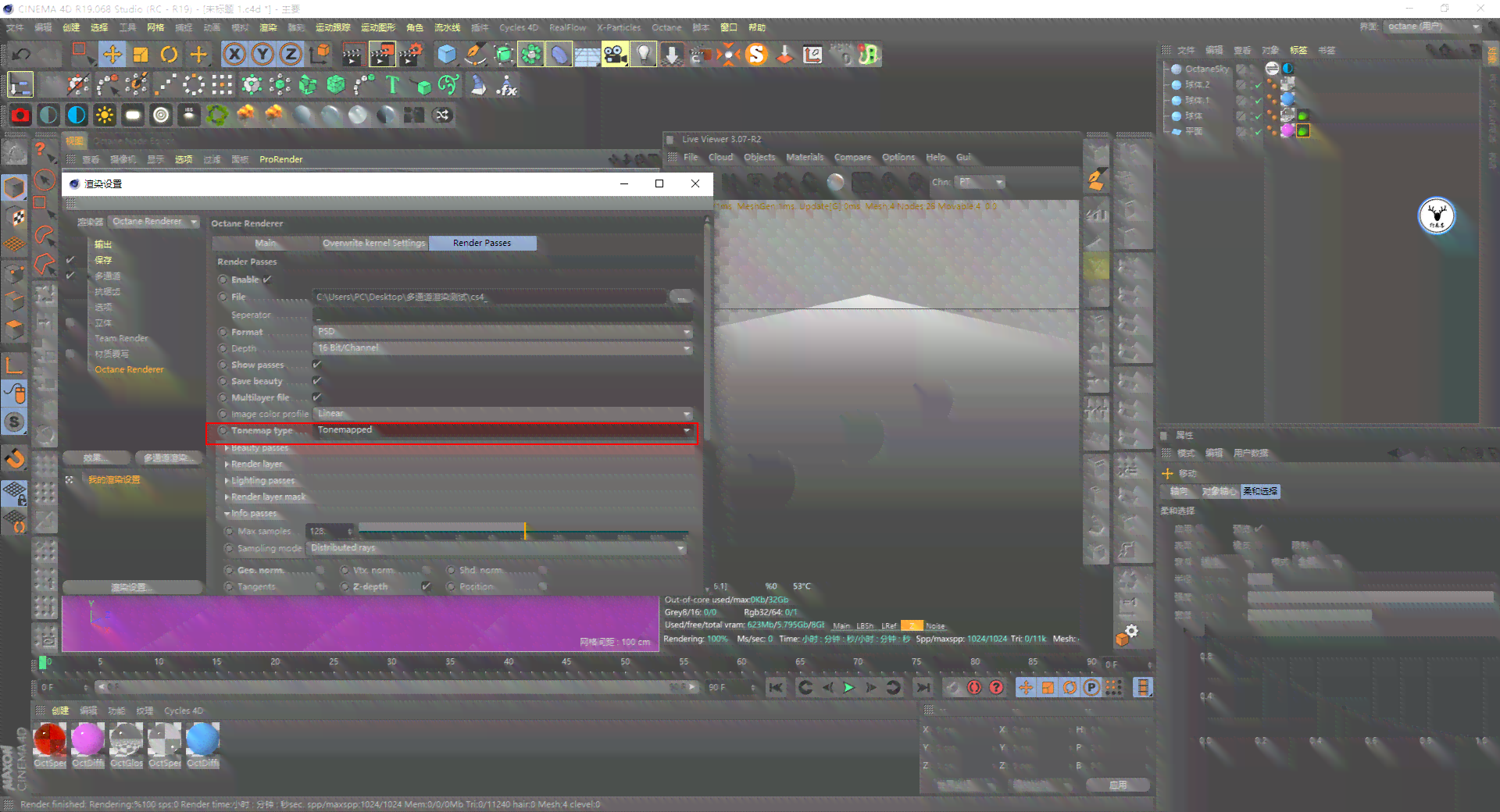The height and width of the screenshot is (812, 1500).
Task: Open the Sampling mode Distributed rays dropdown
Action: pyautogui.click(x=498, y=548)
